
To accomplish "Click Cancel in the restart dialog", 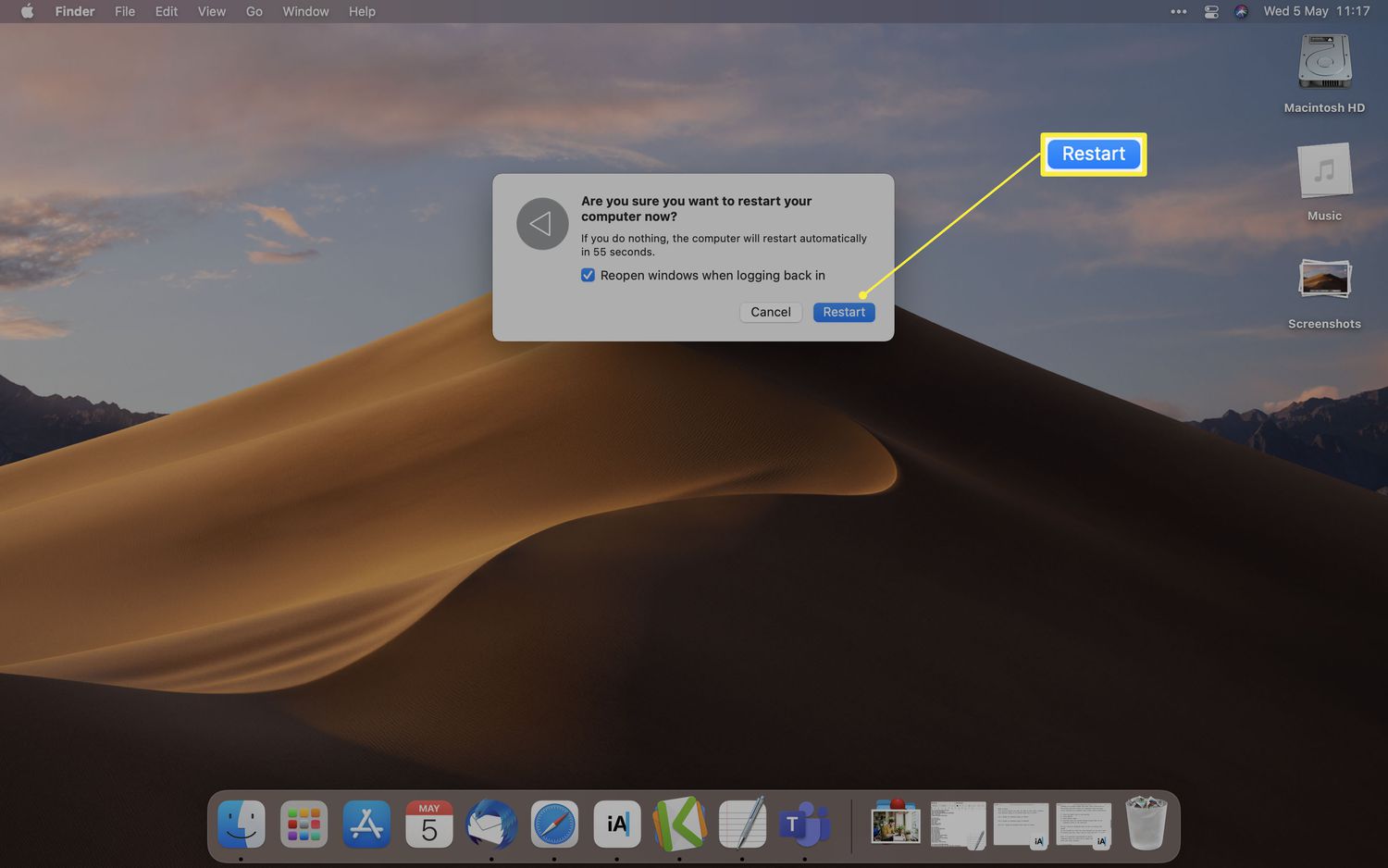I will click(770, 313).
